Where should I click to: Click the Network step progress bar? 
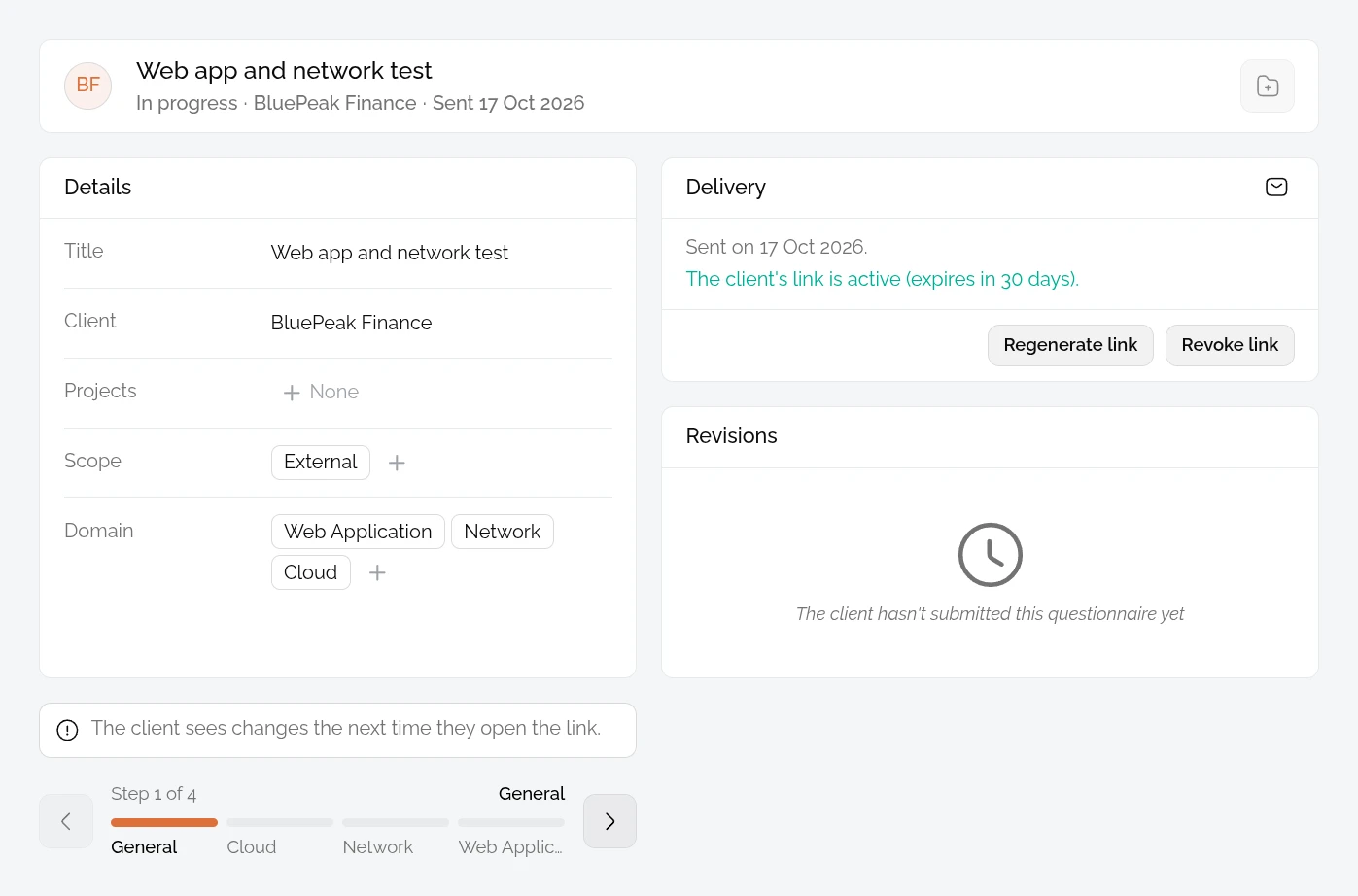pos(396,822)
